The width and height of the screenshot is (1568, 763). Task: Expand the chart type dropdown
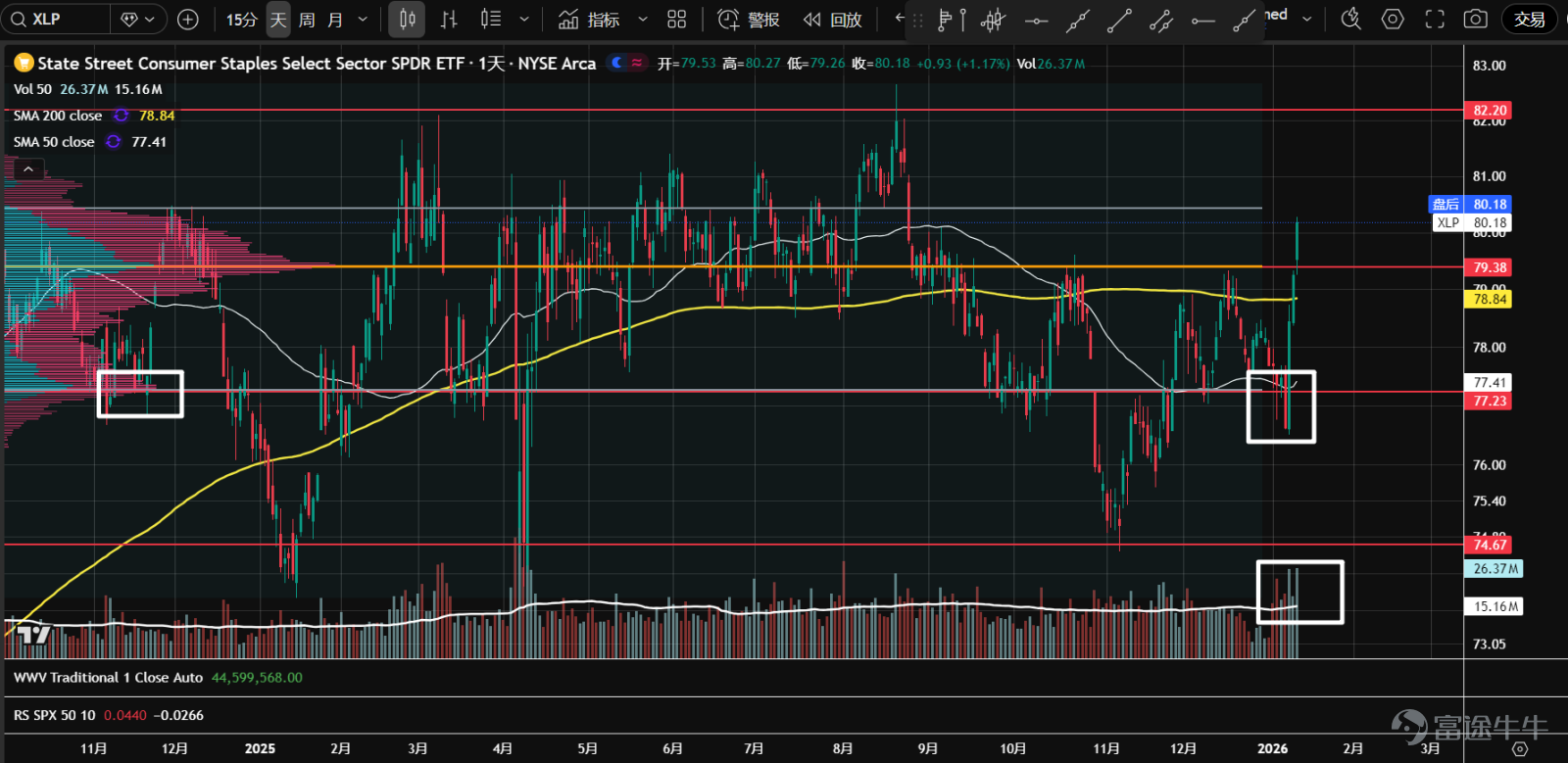pos(524,20)
